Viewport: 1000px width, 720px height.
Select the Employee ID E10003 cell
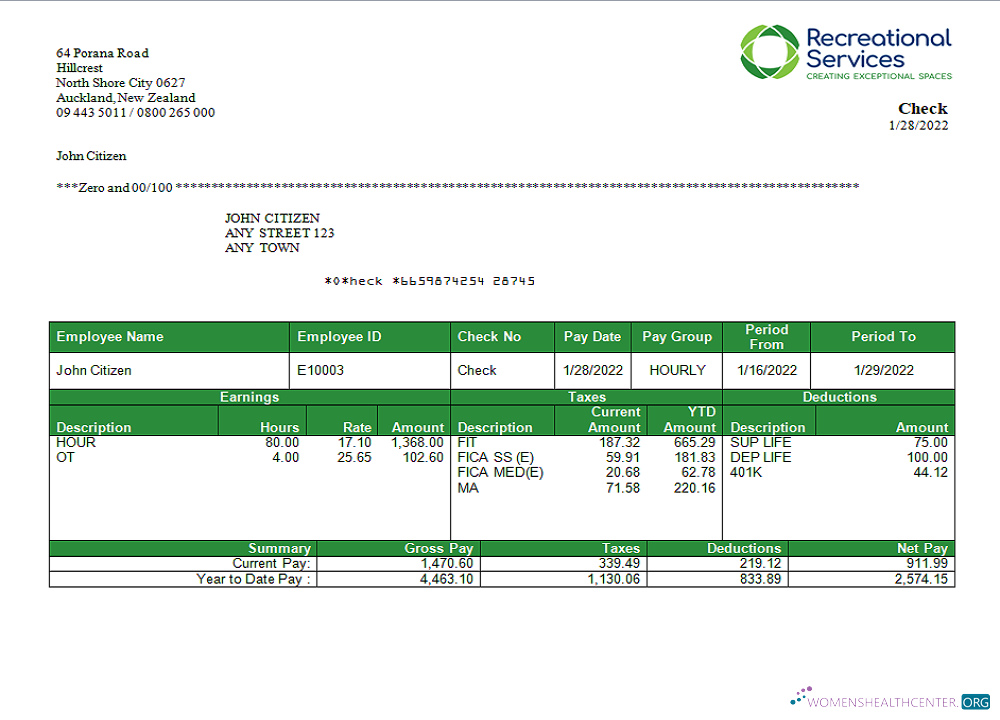tap(320, 370)
